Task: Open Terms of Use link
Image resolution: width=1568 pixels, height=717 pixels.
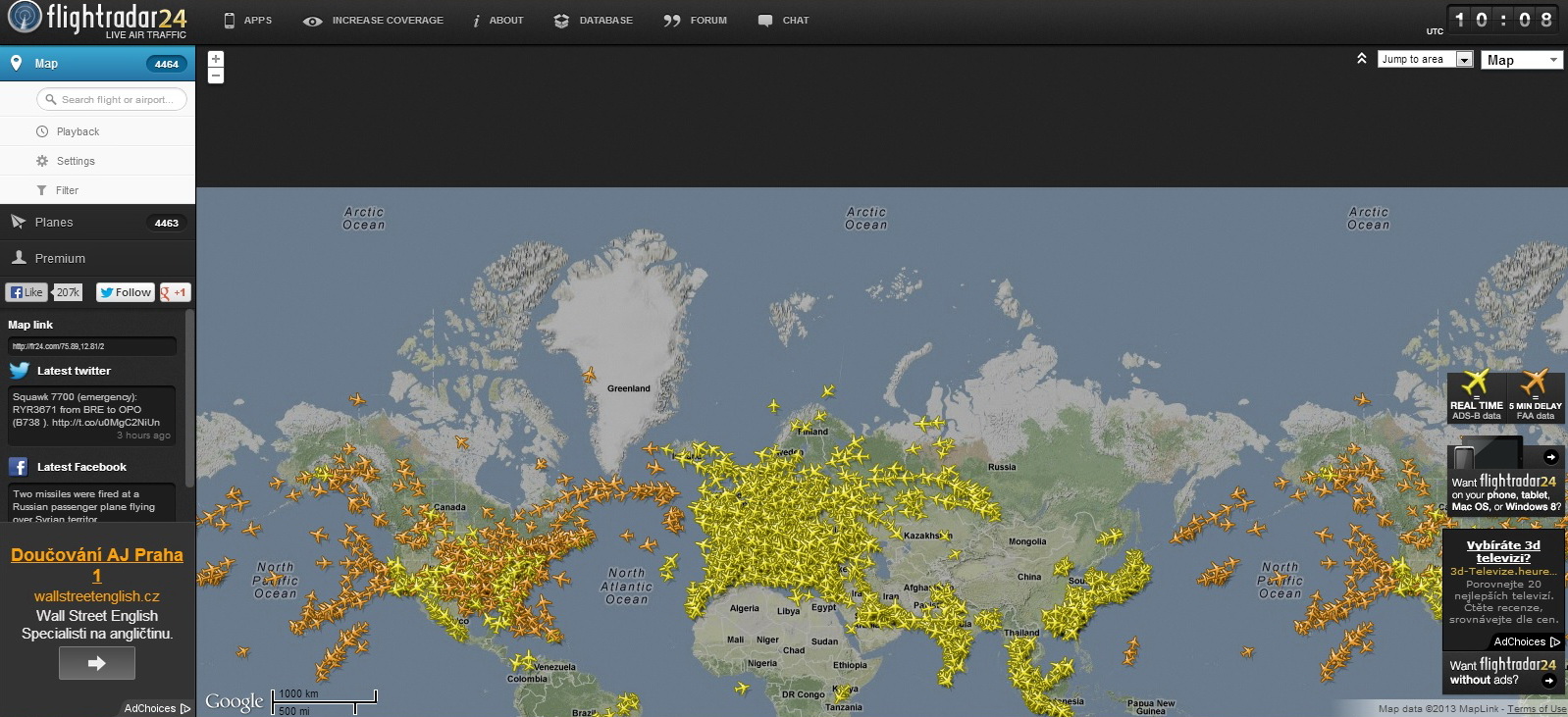Action: pos(1537,709)
